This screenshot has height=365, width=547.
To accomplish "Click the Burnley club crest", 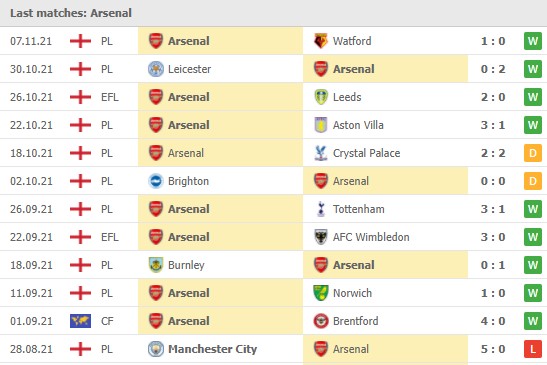I will click(x=156, y=265).
